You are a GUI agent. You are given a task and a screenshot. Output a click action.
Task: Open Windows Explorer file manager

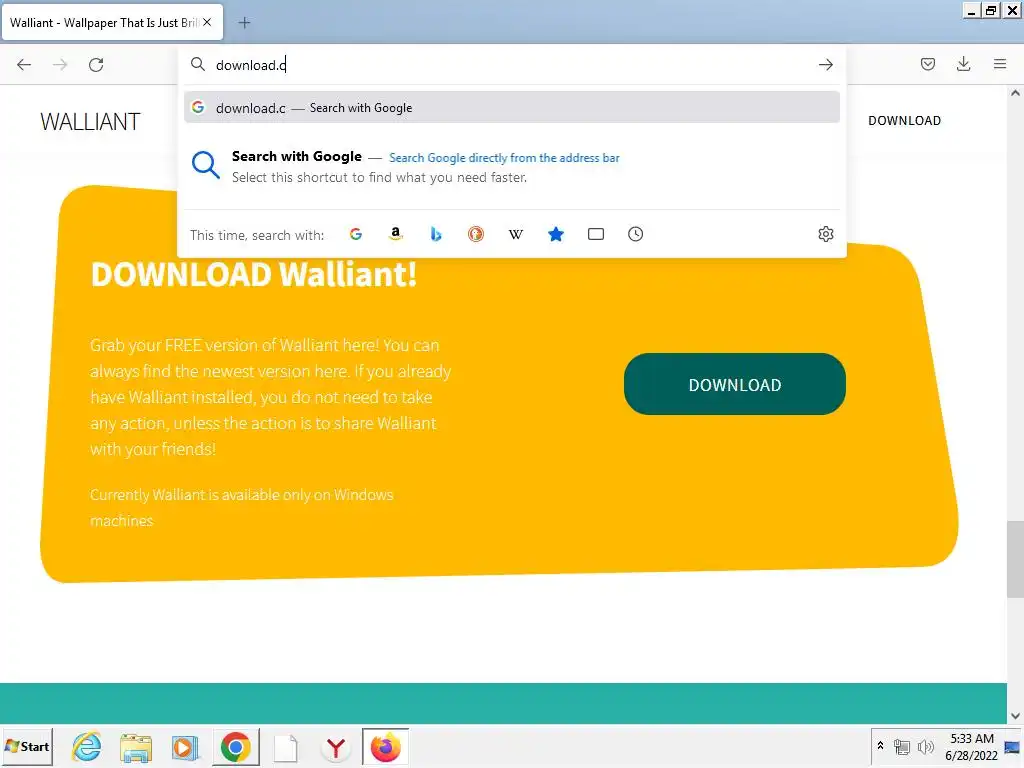pos(136,746)
